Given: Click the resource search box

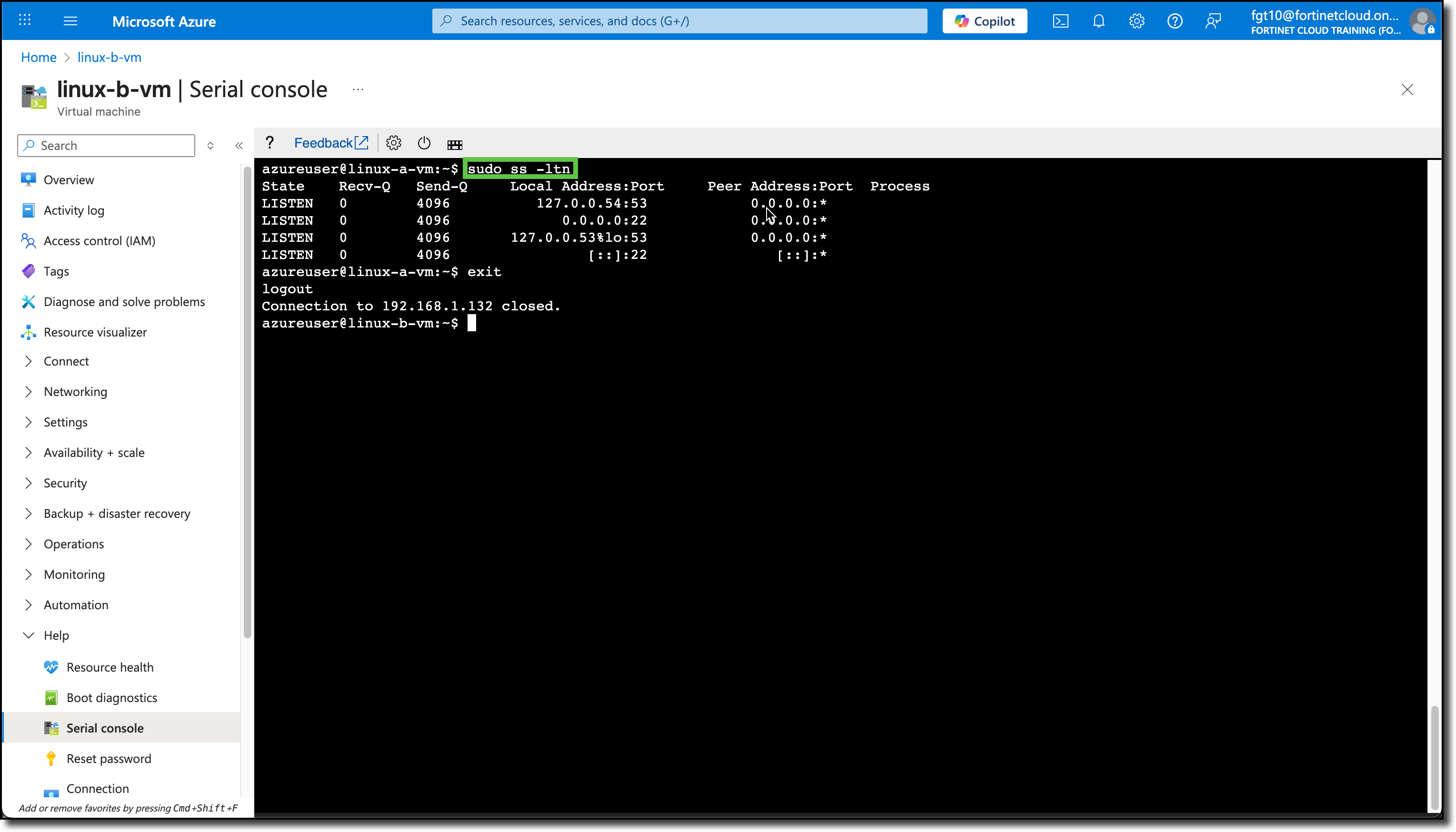Looking at the screenshot, I should 679,20.
